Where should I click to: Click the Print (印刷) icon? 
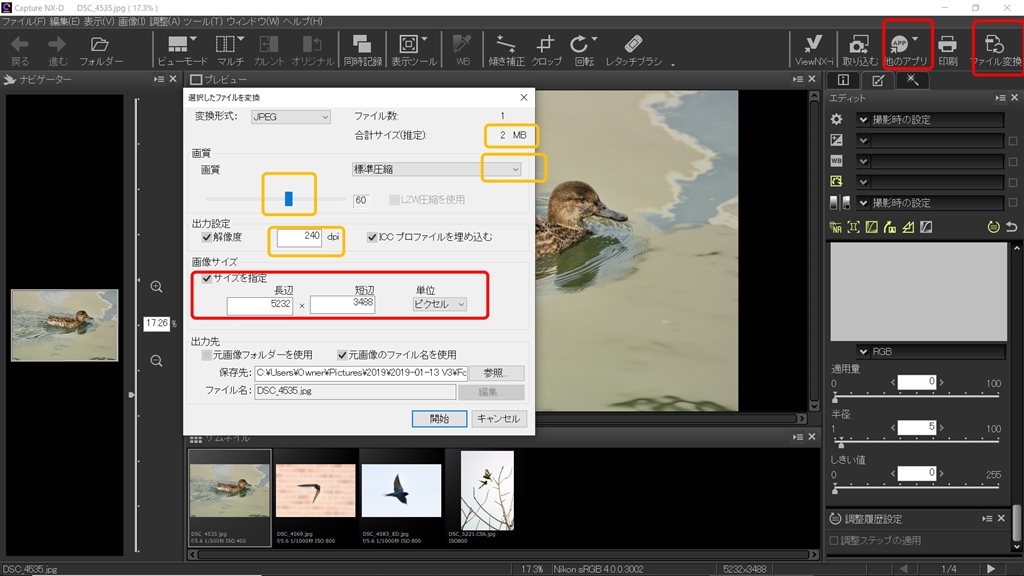point(947,45)
